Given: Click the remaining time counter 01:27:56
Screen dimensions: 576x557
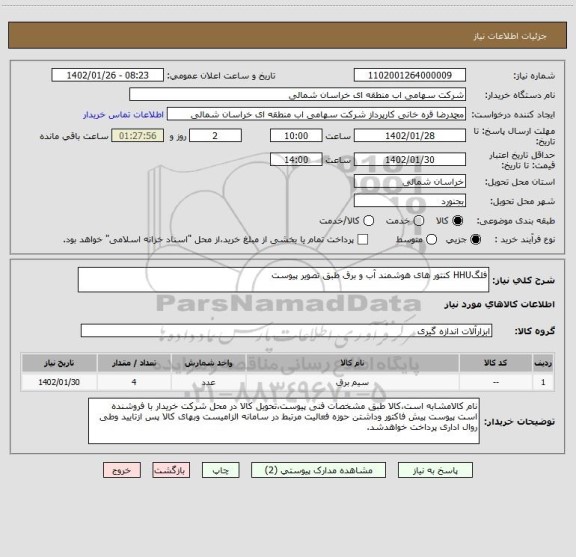Looking at the screenshot, I should (138, 136).
